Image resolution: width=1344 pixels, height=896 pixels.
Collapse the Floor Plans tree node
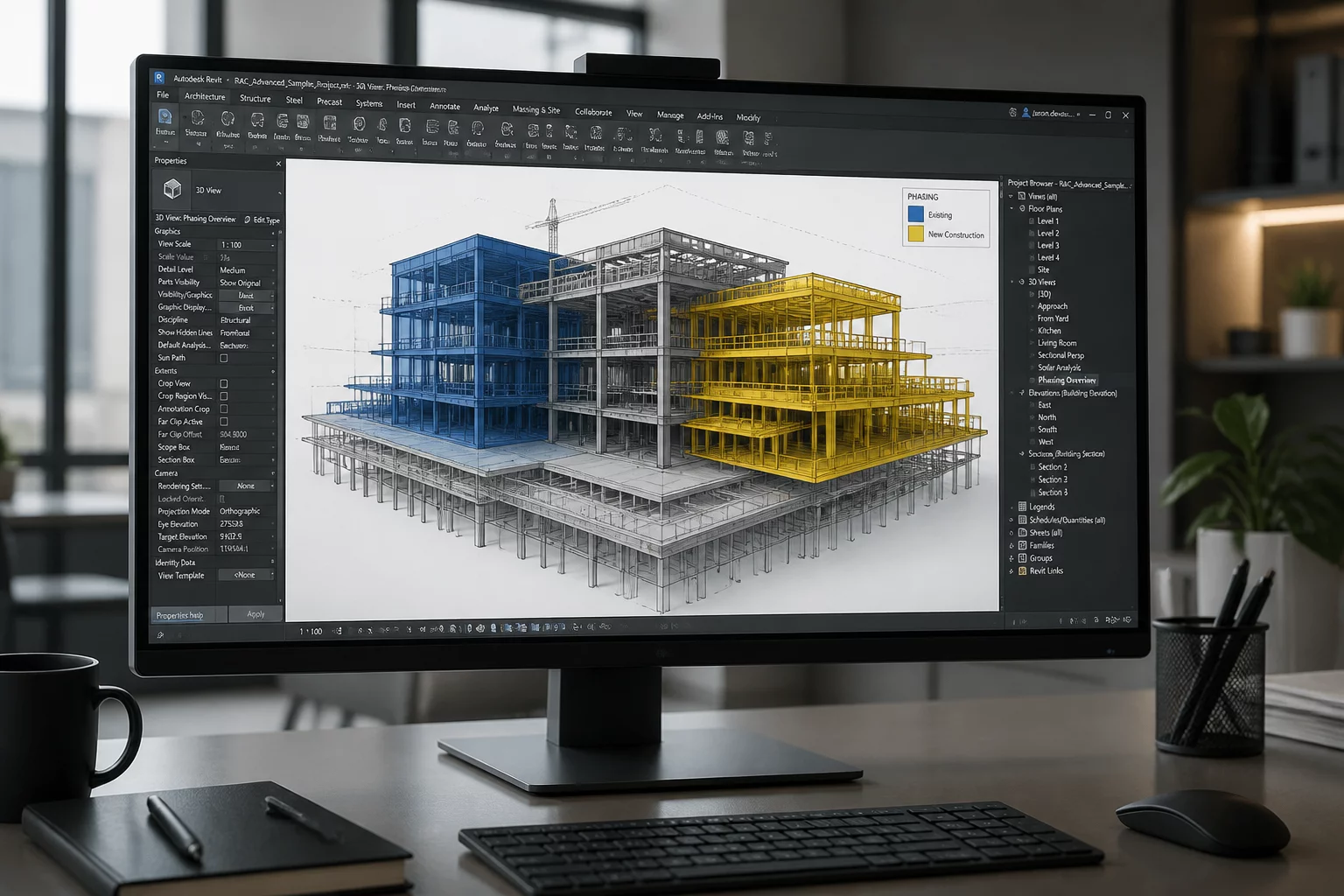pos(1012,208)
